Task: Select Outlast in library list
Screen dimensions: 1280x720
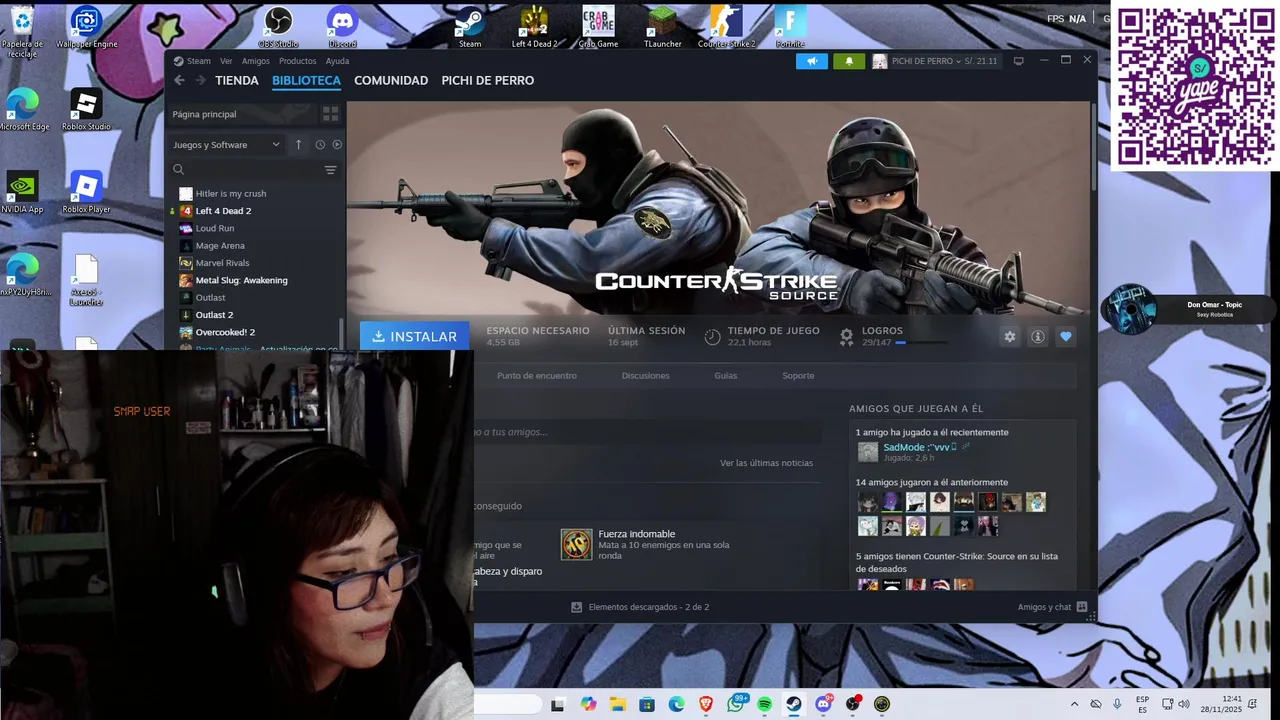Action: tap(210, 297)
